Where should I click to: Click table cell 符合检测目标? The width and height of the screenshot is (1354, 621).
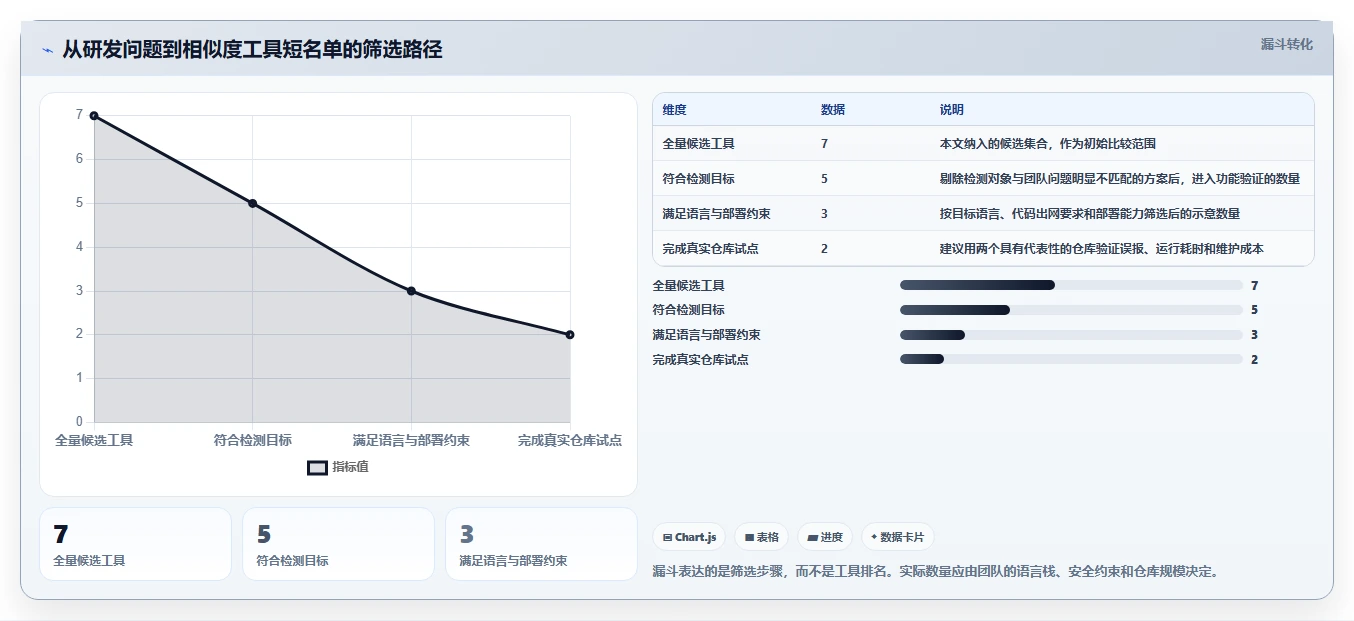698,179
